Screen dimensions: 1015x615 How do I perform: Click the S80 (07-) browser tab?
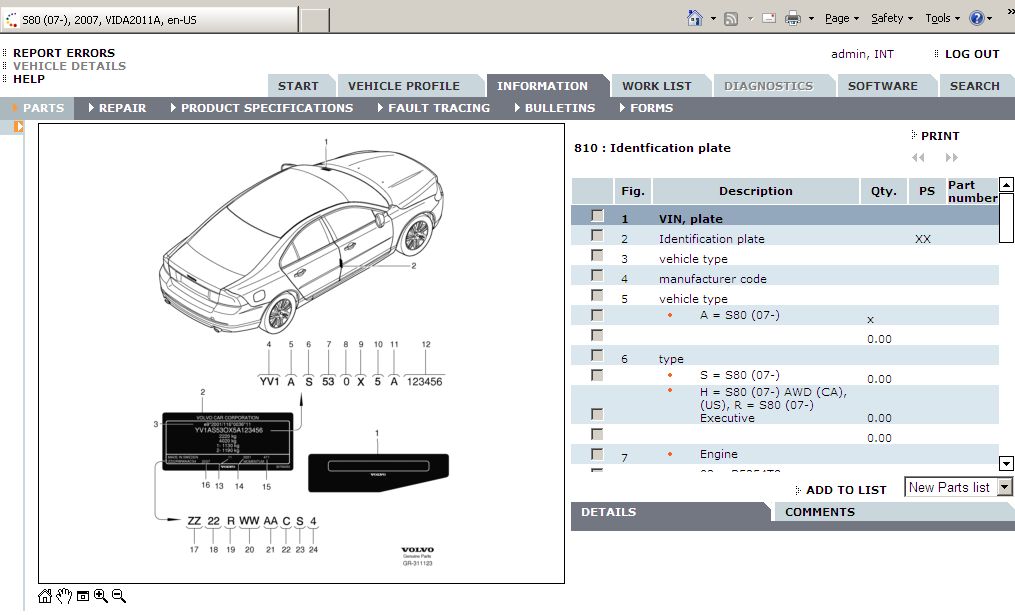pos(150,20)
